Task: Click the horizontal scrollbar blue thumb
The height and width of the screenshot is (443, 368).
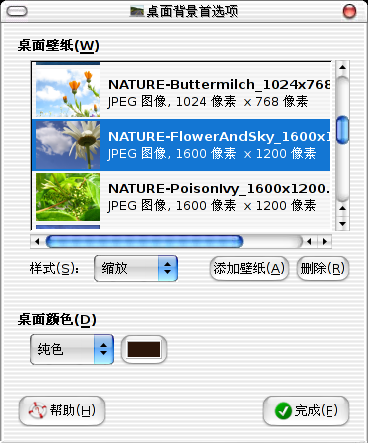Action: point(144,241)
